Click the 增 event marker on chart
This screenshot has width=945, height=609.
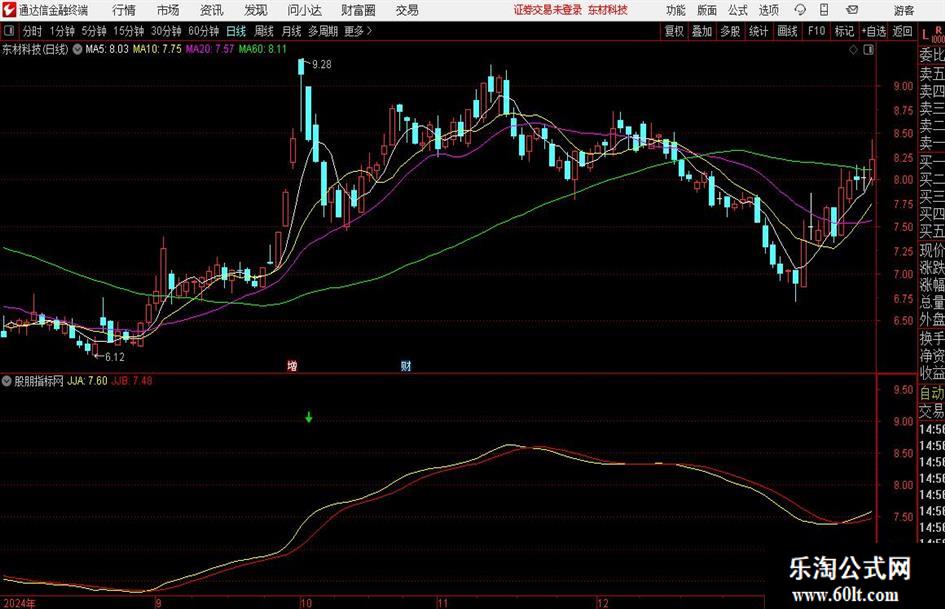click(x=292, y=365)
